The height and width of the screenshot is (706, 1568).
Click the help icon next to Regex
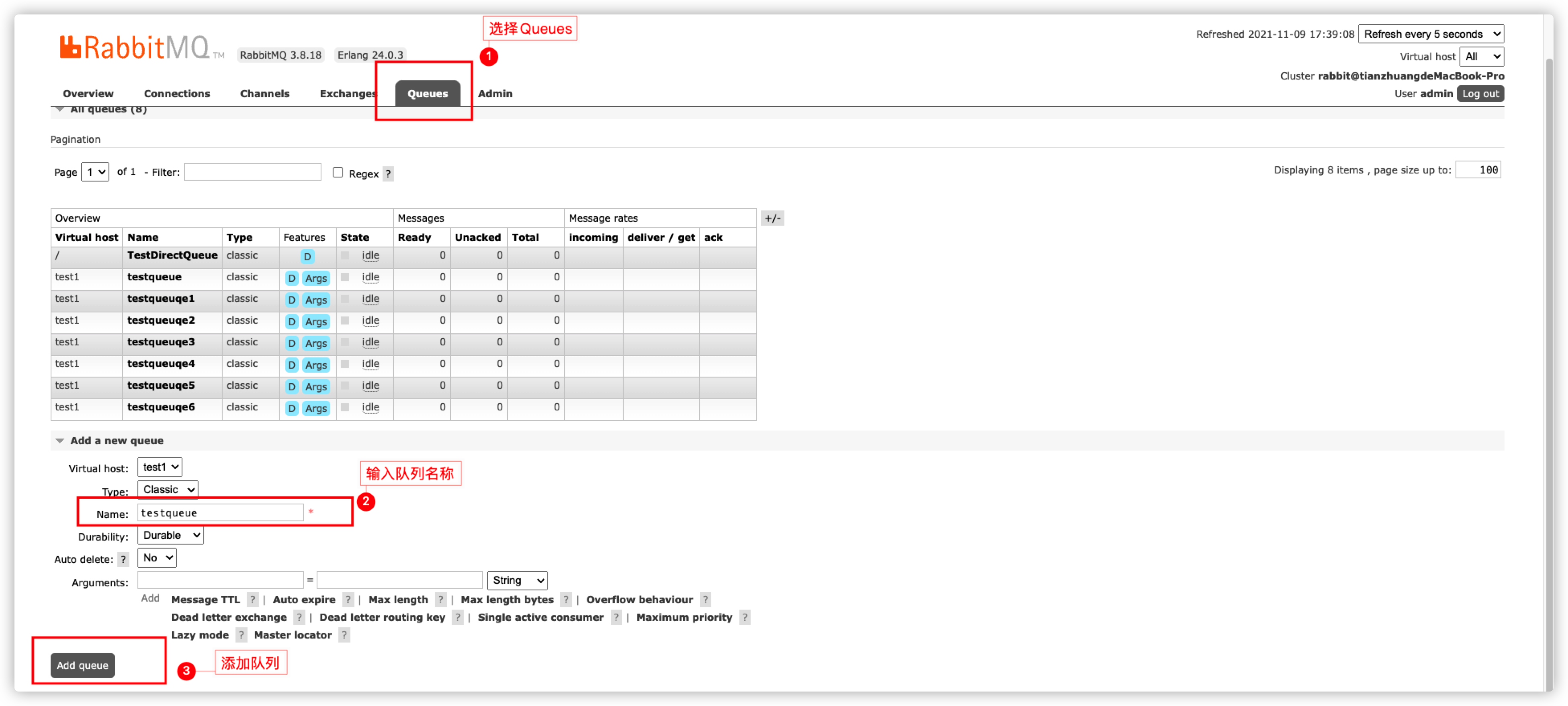tap(388, 174)
